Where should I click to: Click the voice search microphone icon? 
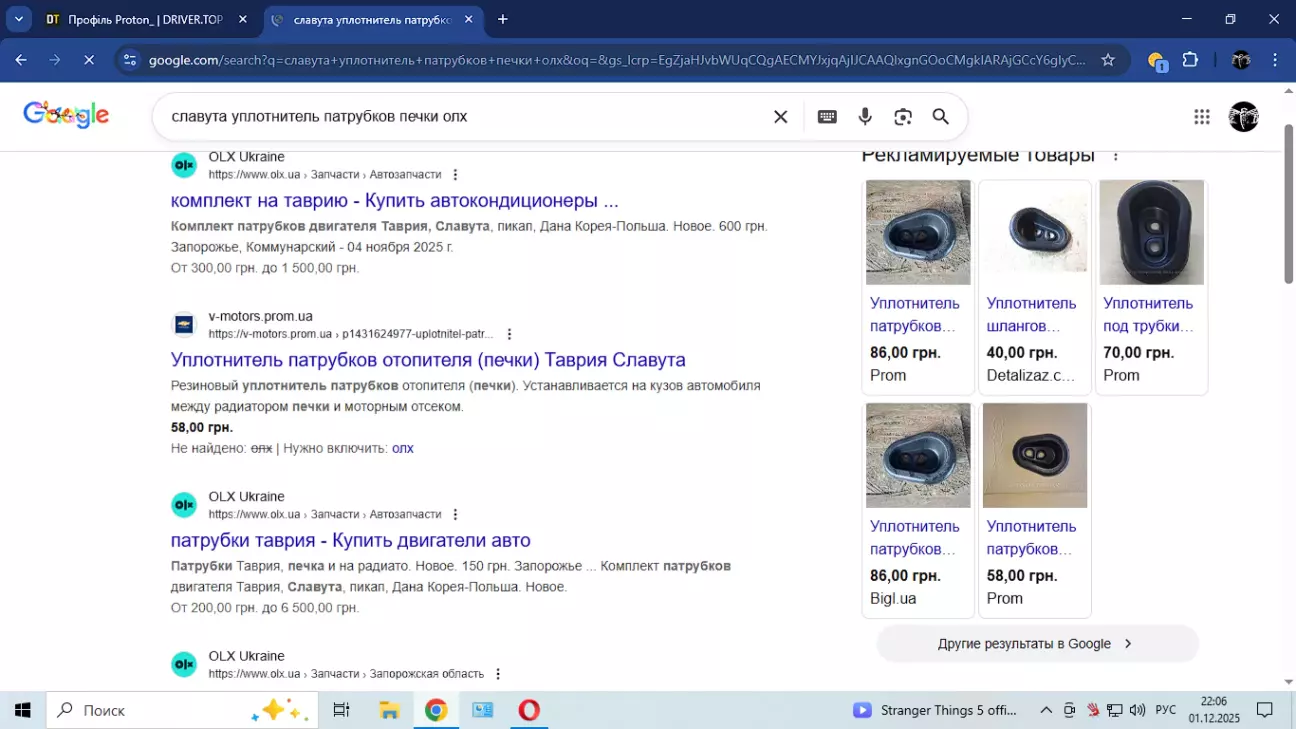coord(865,117)
